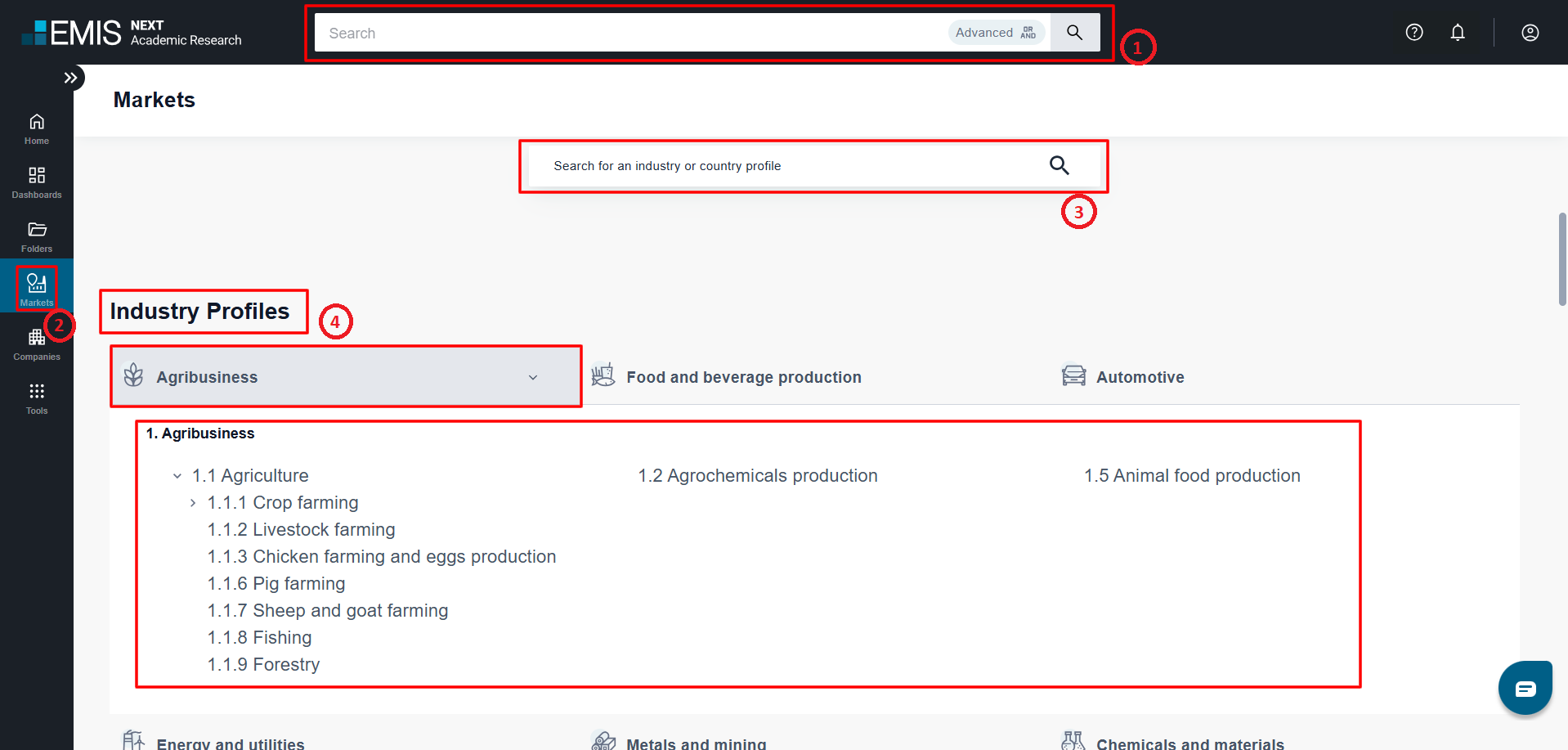Open 1.5 Animal food production
The height and width of the screenshot is (750, 1568).
click(x=1192, y=476)
